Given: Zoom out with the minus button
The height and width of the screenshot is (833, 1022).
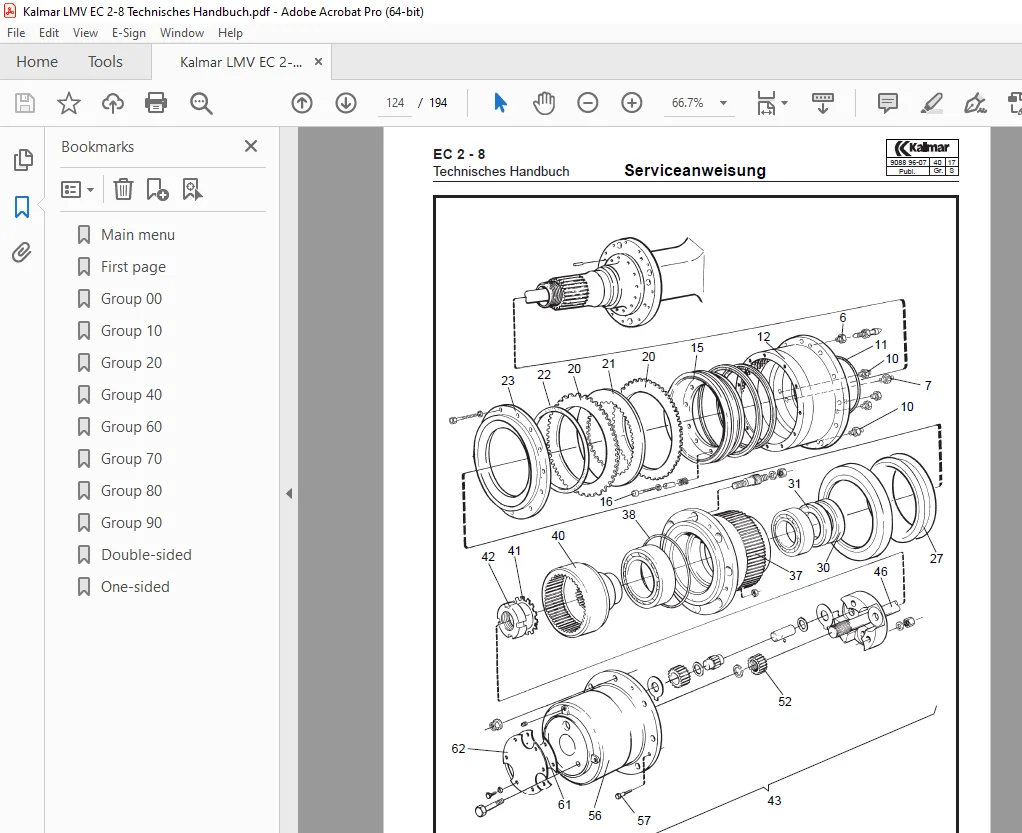Looking at the screenshot, I should point(587,103).
